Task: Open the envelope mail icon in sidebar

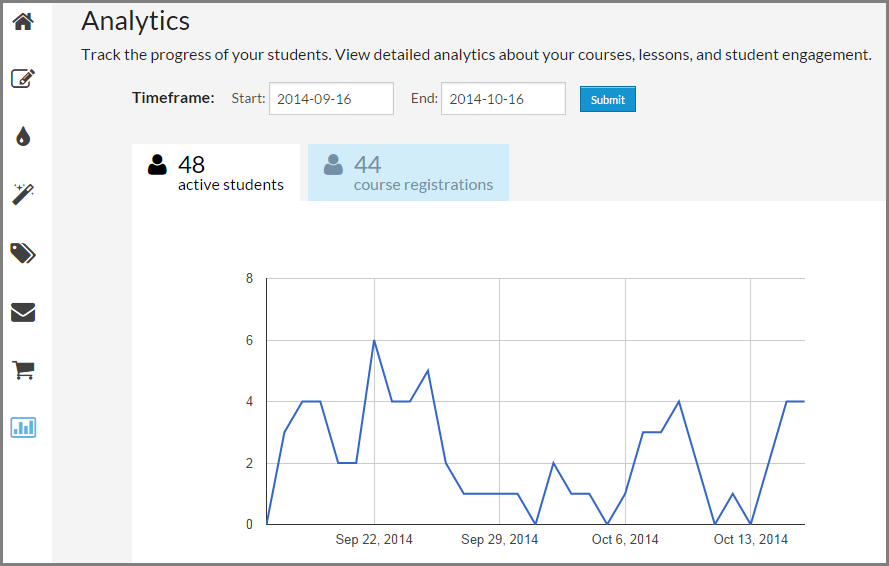Action: pos(23,312)
